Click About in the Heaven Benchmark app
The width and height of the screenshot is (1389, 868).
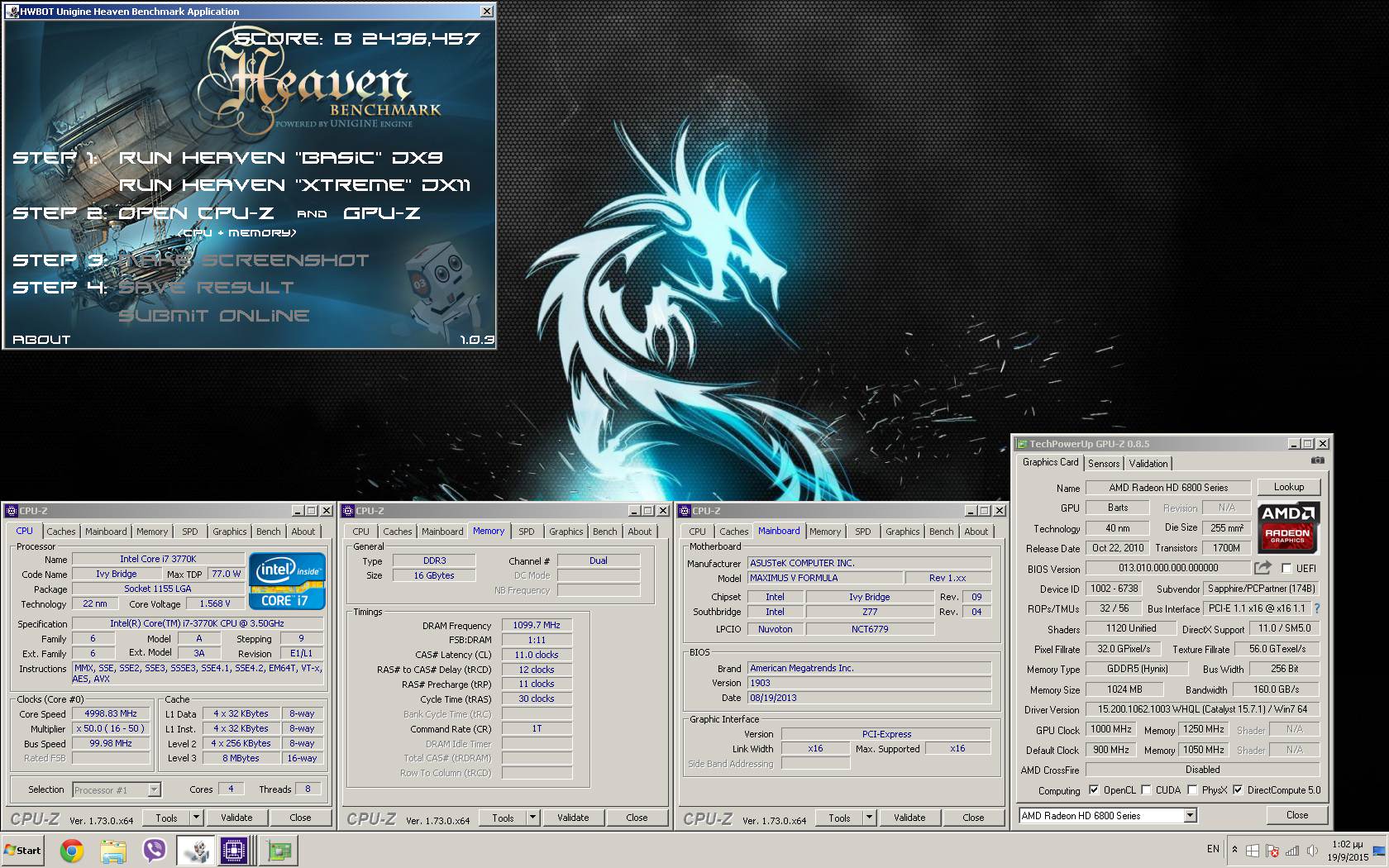click(41, 340)
